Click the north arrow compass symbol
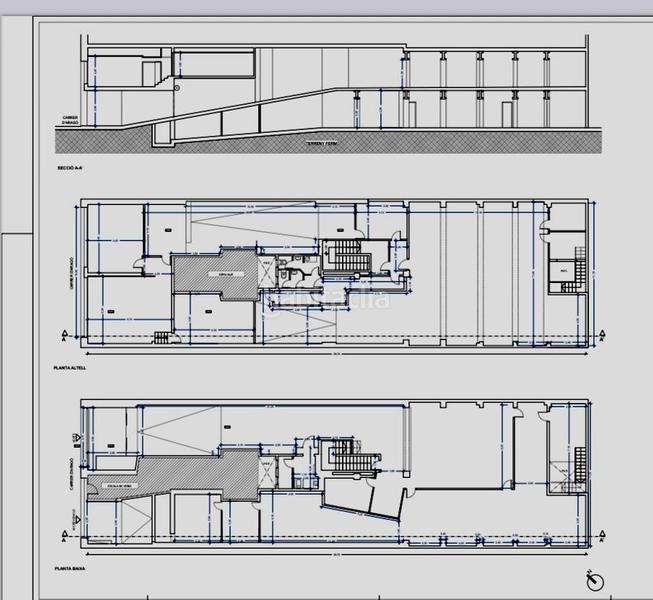The height and width of the screenshot is (600, 653). pyautogui.click(x=596, y=579)
